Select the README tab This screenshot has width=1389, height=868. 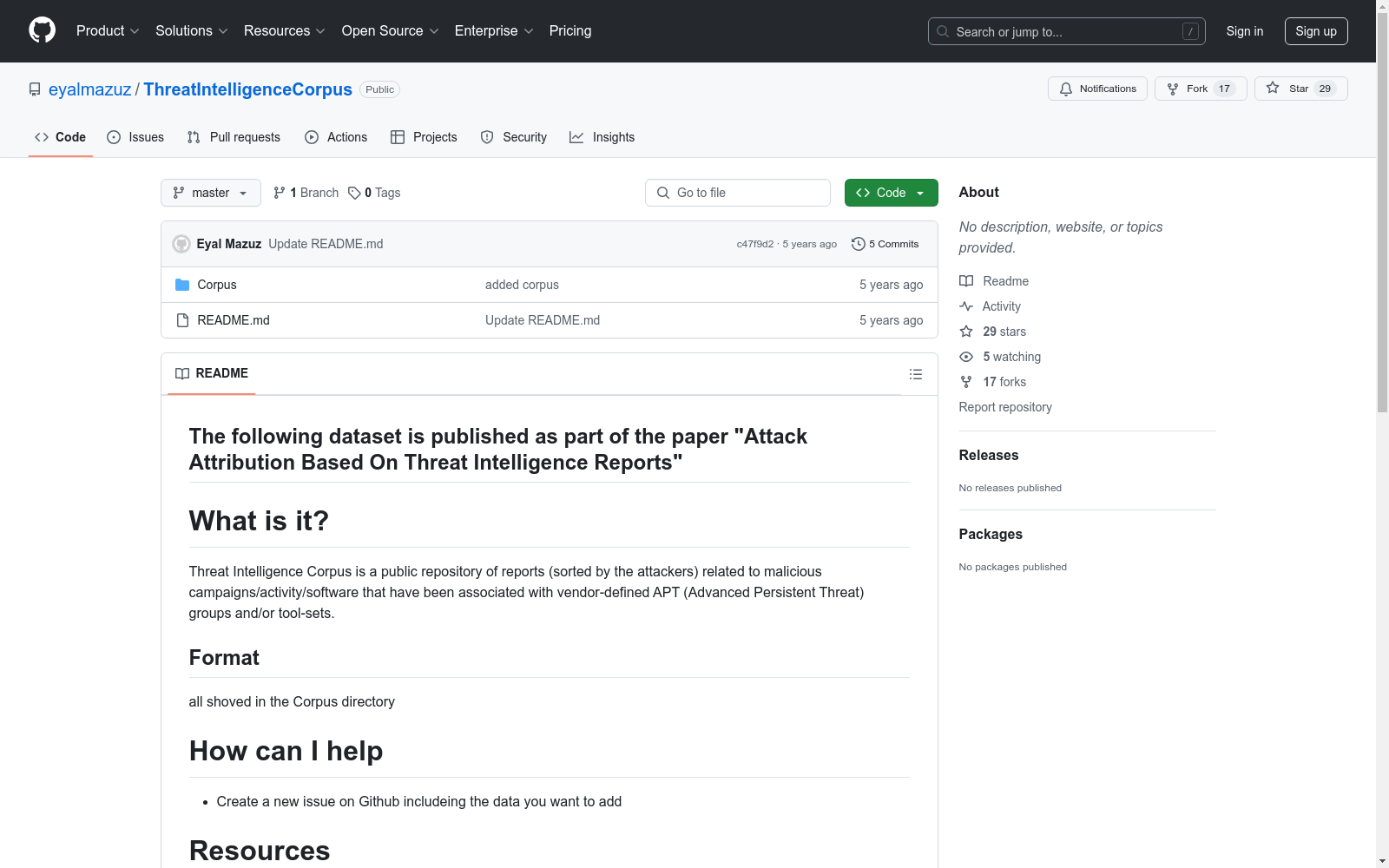(212, 373)
